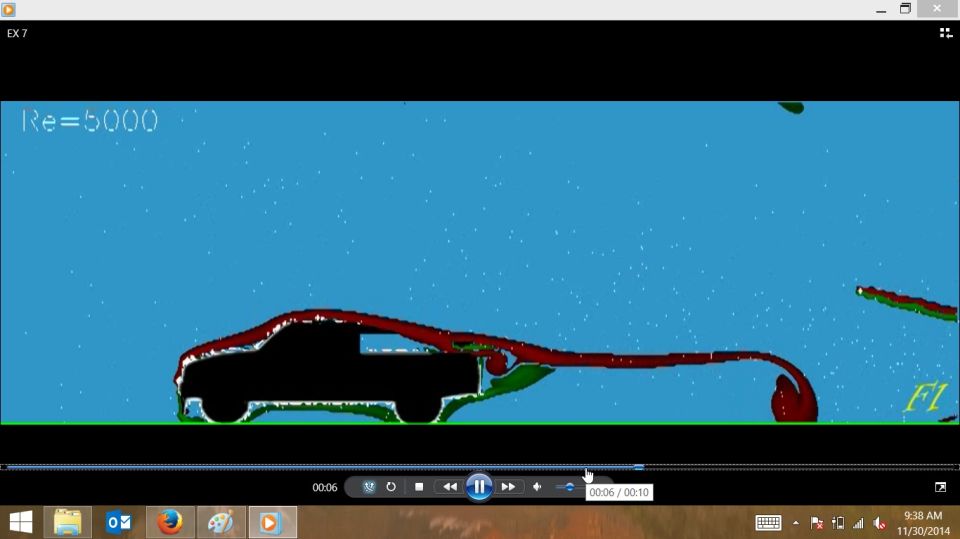
Task: Launch Firefox from the taskbar
Action: point(170,522)
